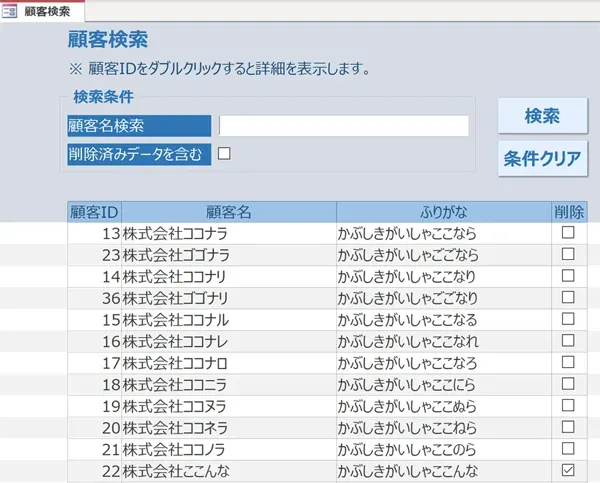Select customer ID 23 cell
Screen dimensions: 600x483
point(94,254)
